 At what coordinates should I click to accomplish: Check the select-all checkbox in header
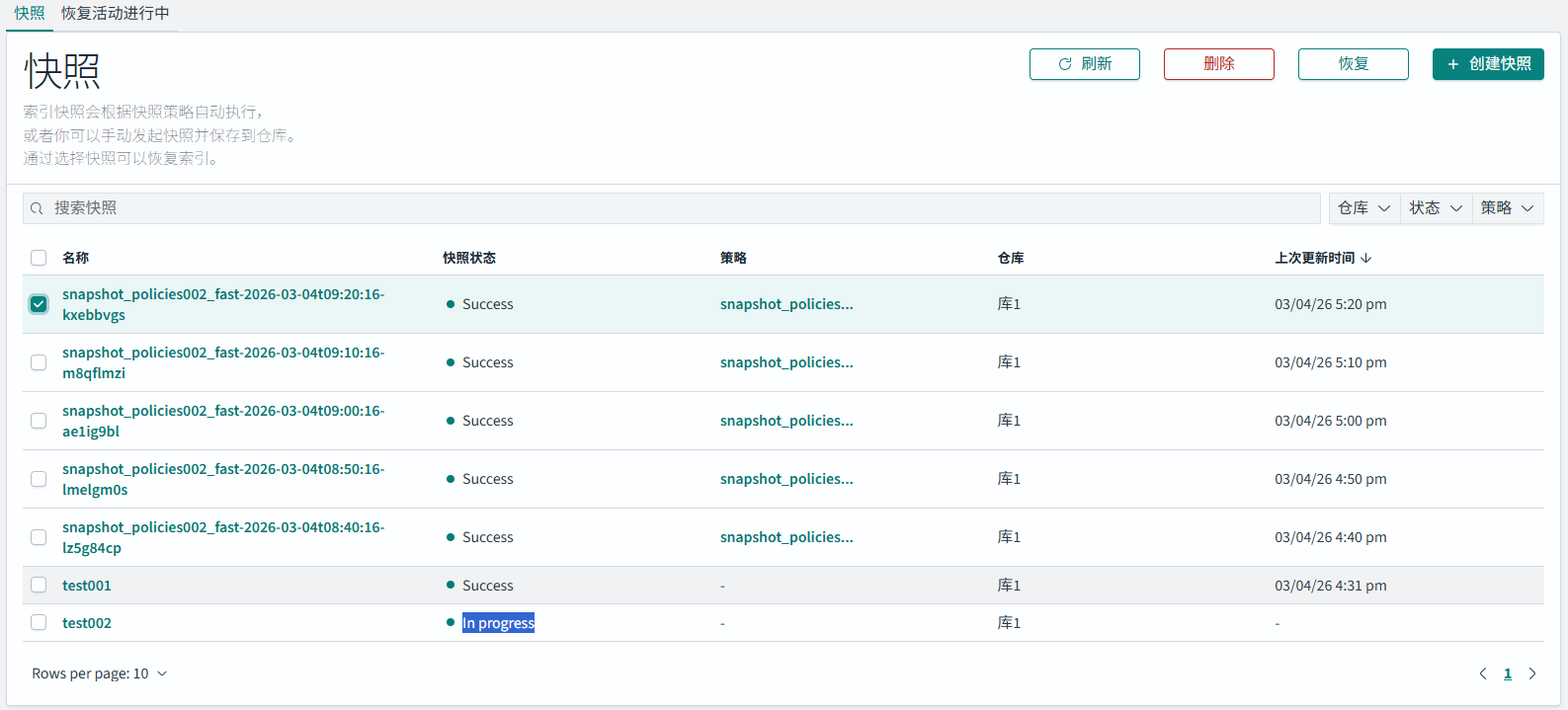[x=39, y=258]
